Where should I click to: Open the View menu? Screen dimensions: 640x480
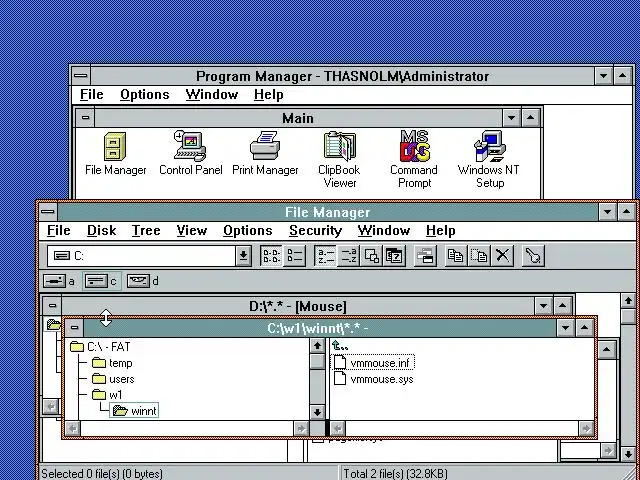(x=191, y=231)
